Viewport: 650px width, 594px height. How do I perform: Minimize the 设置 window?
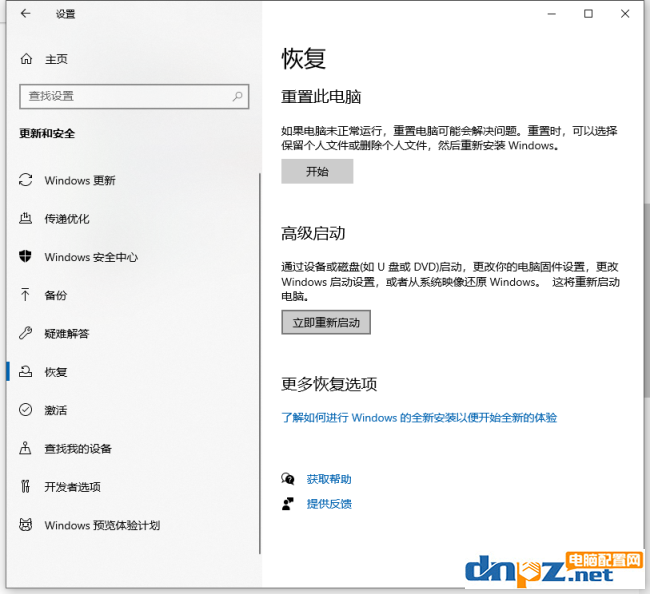click(x=552, y=14)
